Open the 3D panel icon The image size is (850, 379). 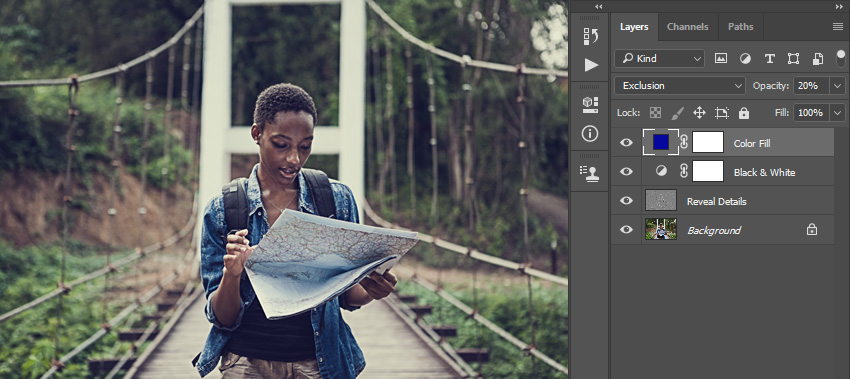590,105
